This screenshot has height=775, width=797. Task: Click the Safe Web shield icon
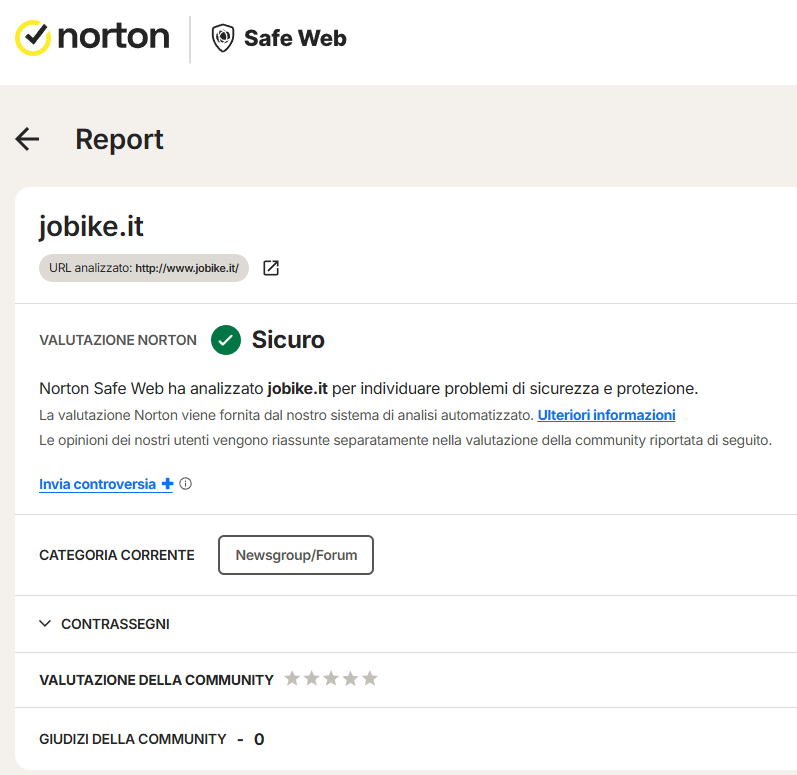coord(223,38)
